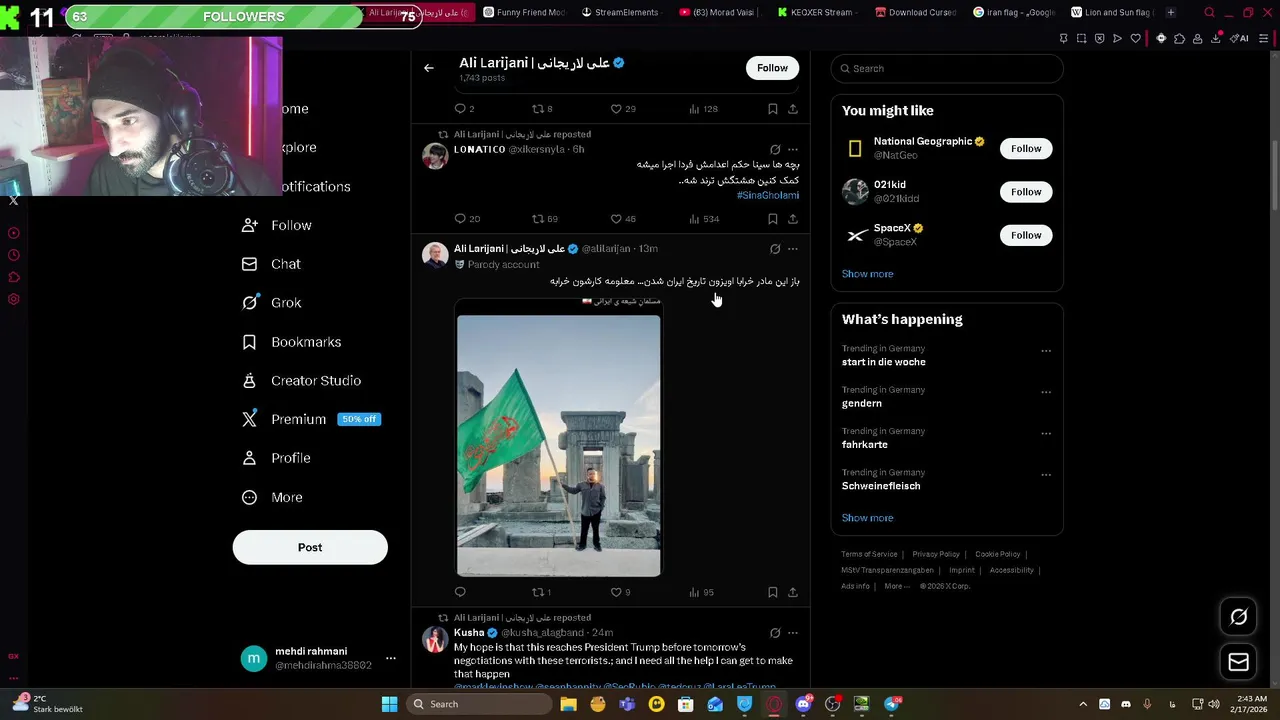Open trend 'start in die woche'
Viewport: 1280px width, 720px height.
pos(884,362)
